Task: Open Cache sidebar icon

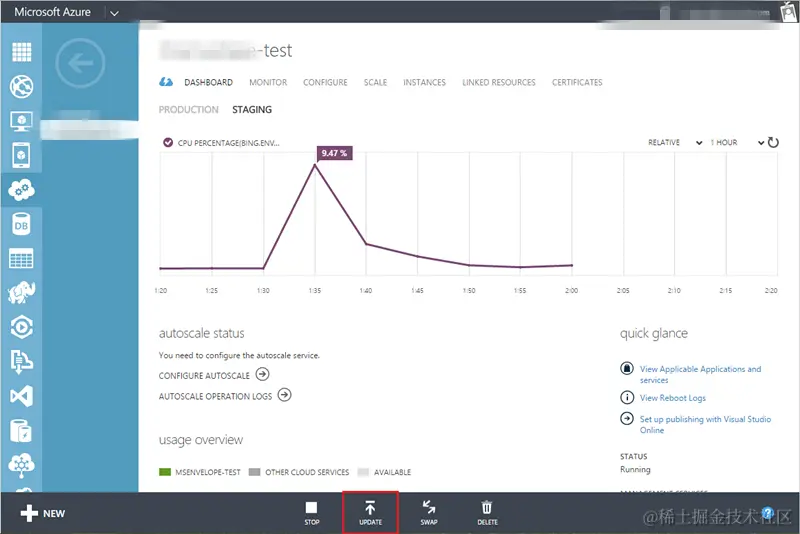Action: [21, 431]
